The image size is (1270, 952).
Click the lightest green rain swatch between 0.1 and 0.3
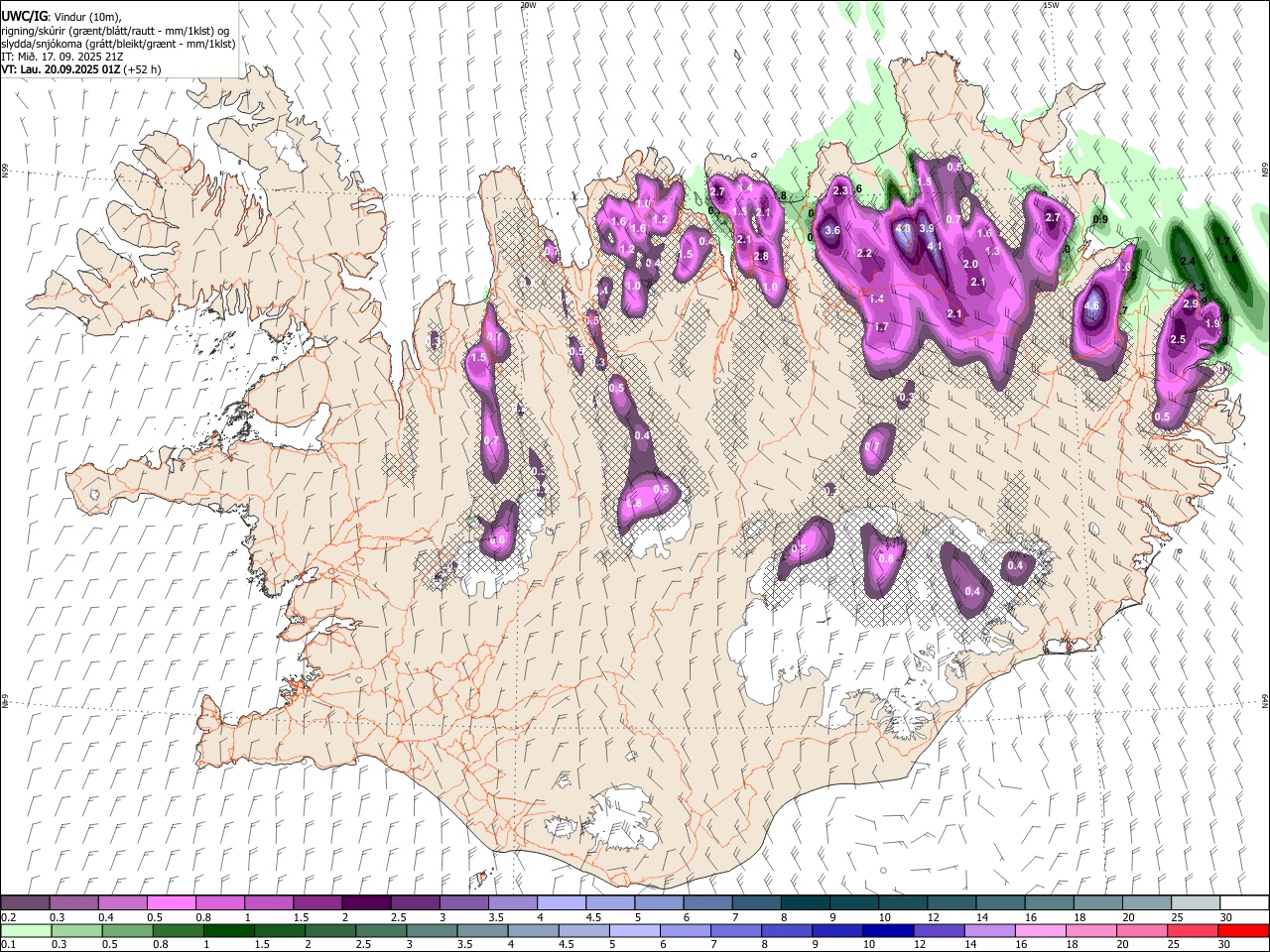(x=26, y=930)
